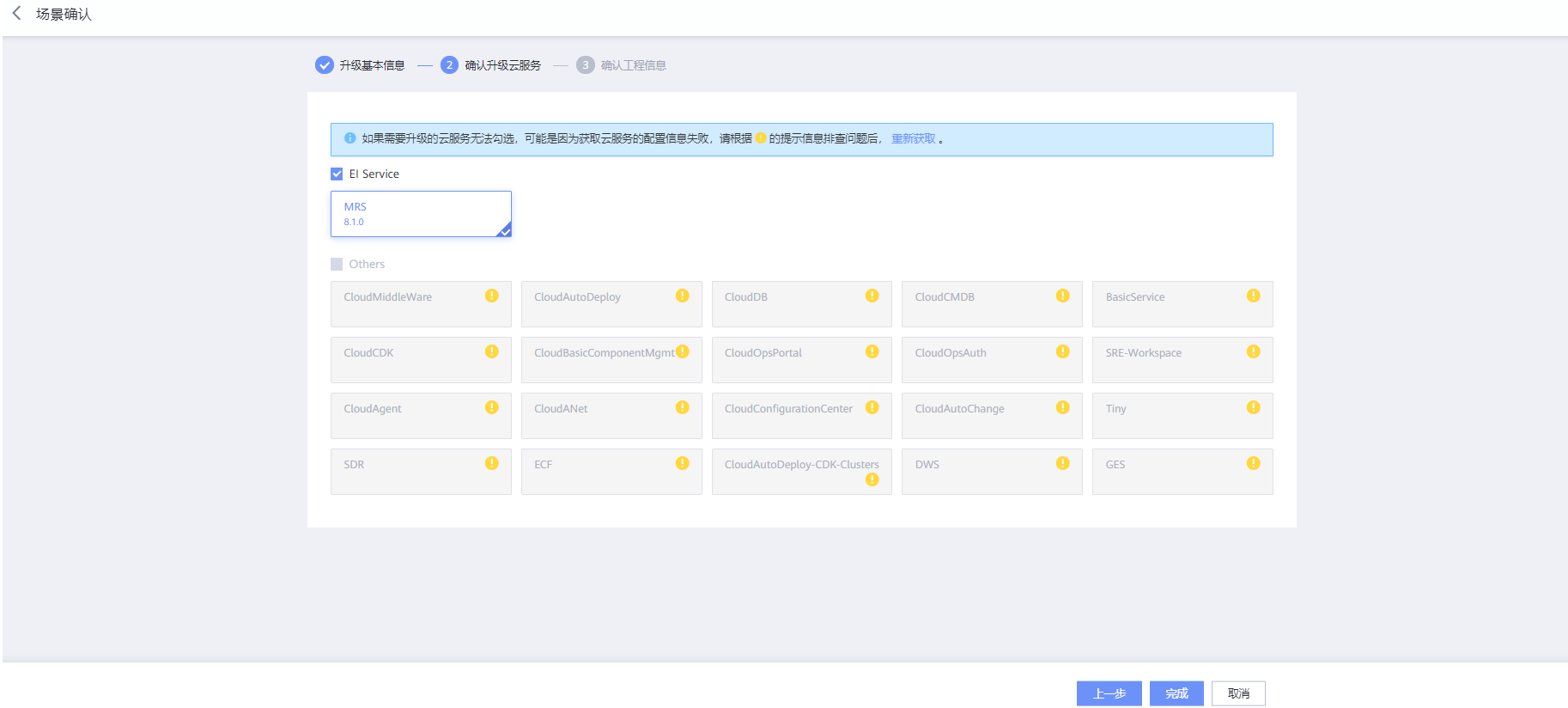The width and height of the screenshot is (1568, 708).
Task: Click the warning icon on SDR card
Action: (x=491, y=463)
